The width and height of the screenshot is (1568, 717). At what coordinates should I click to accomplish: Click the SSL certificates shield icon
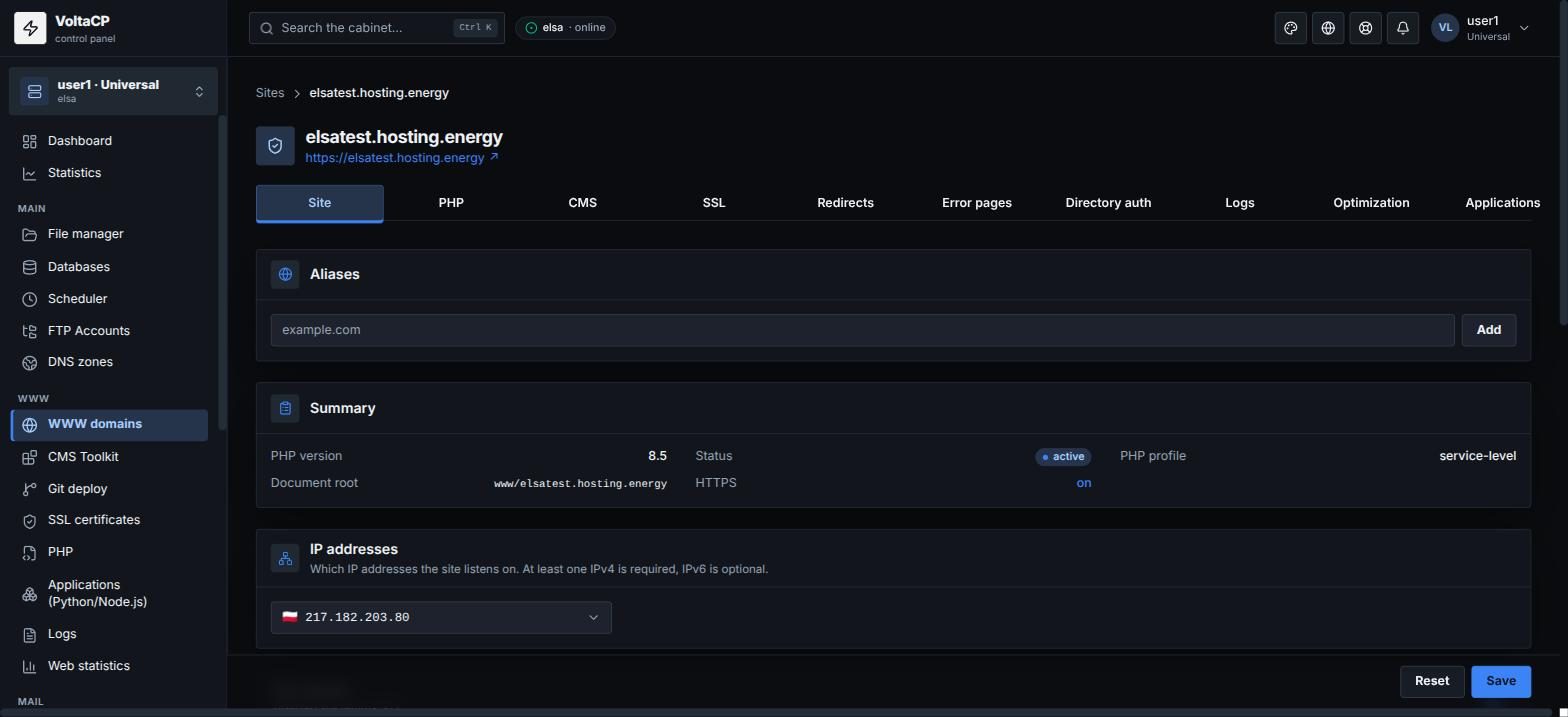pyautogui.click(x=30, y=520)
